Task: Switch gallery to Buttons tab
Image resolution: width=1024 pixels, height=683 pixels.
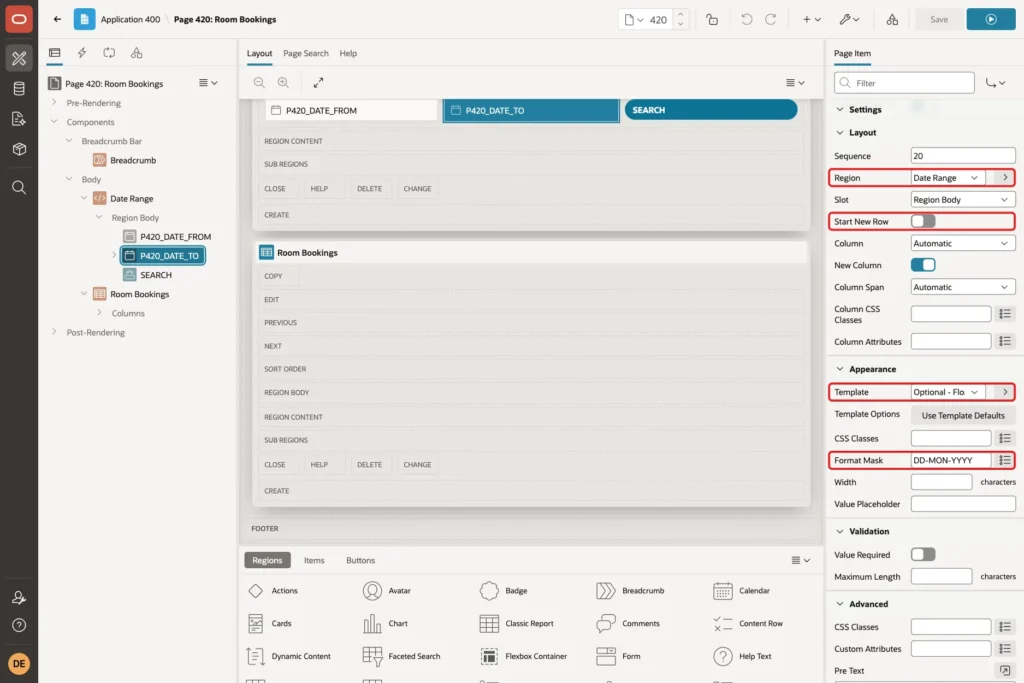Action: [360, 560]
